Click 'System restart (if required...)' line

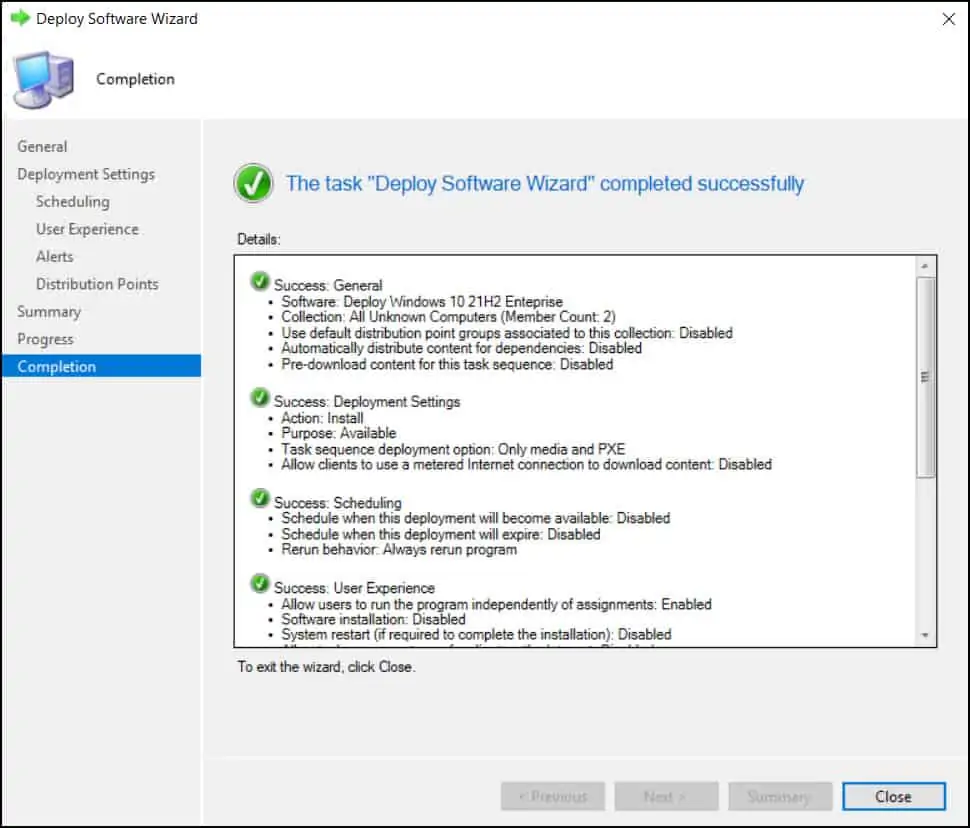point(476,635)
